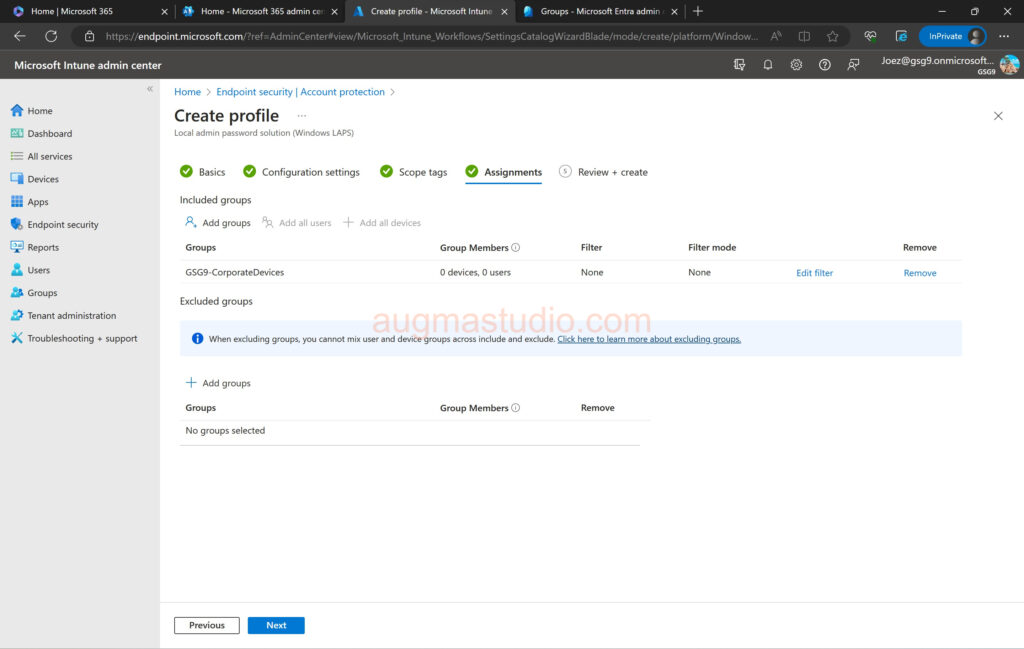Open browser Settings and more menu

click(x=1004, y=36)
